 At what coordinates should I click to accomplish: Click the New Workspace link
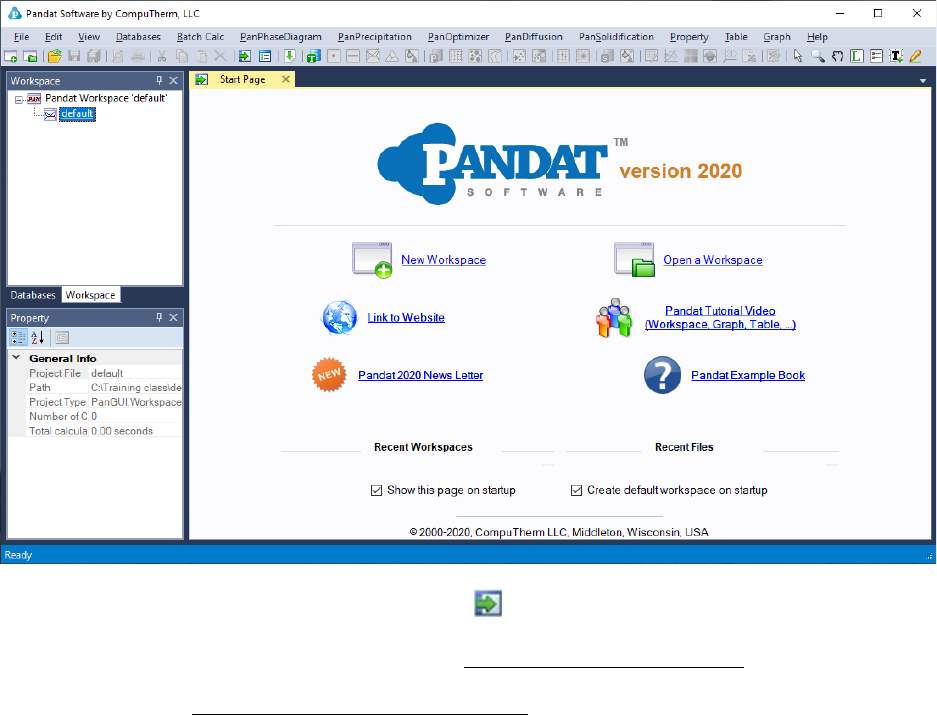(443, 260)
